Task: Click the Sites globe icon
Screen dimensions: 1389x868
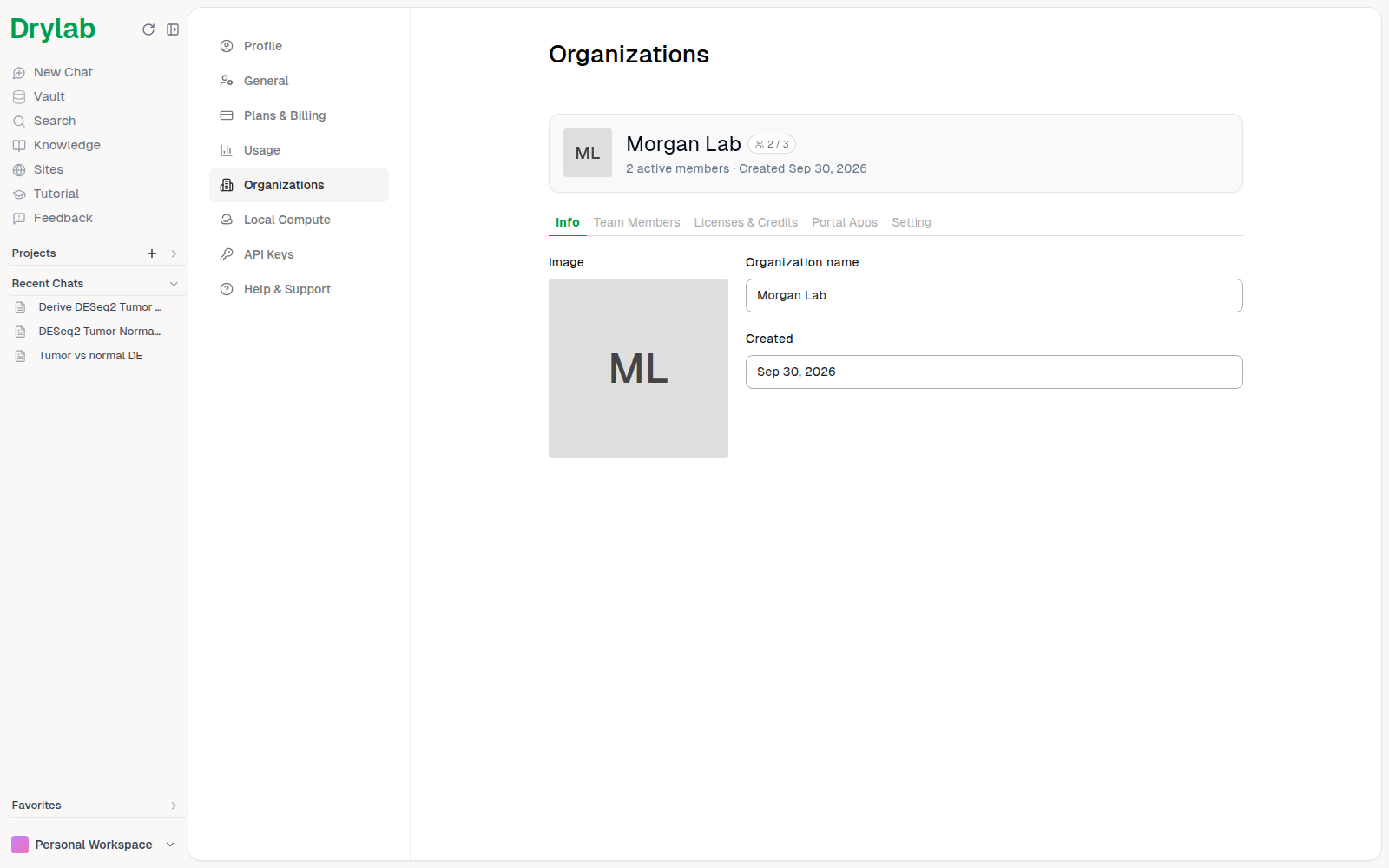Action: tap(19, 170)
